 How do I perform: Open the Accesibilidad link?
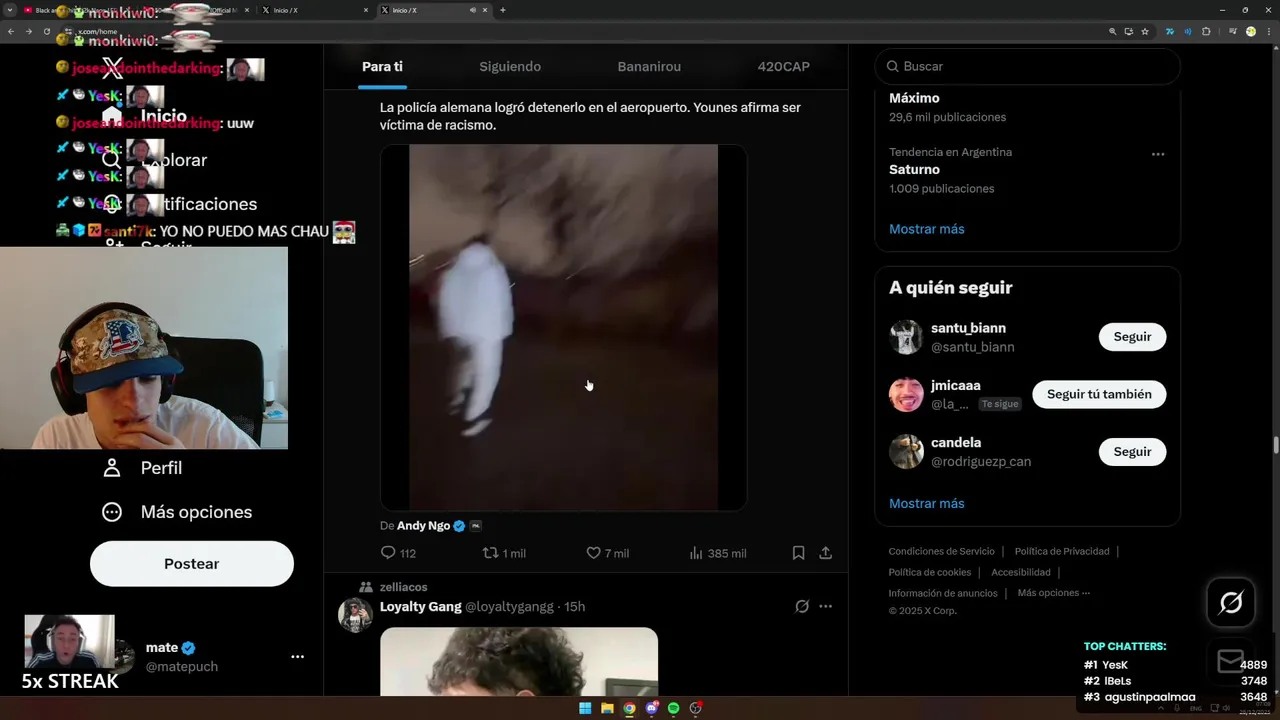point(1021,572)
